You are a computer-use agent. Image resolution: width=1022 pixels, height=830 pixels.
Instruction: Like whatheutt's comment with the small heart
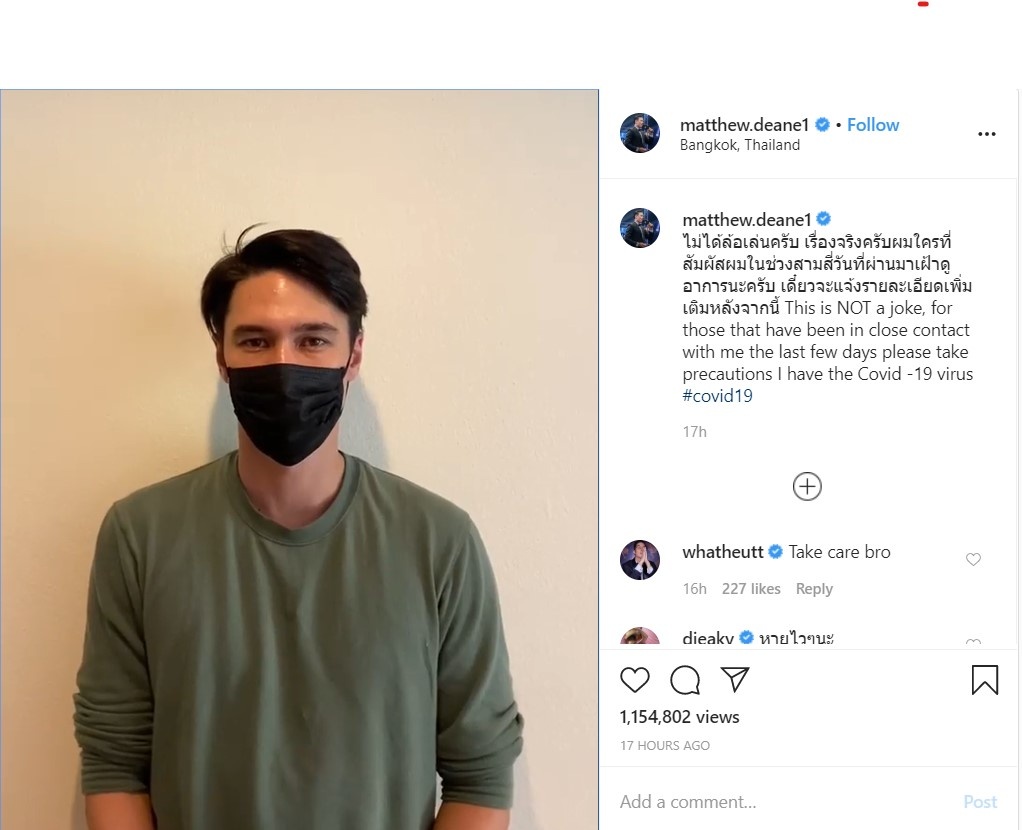[973, 559]
